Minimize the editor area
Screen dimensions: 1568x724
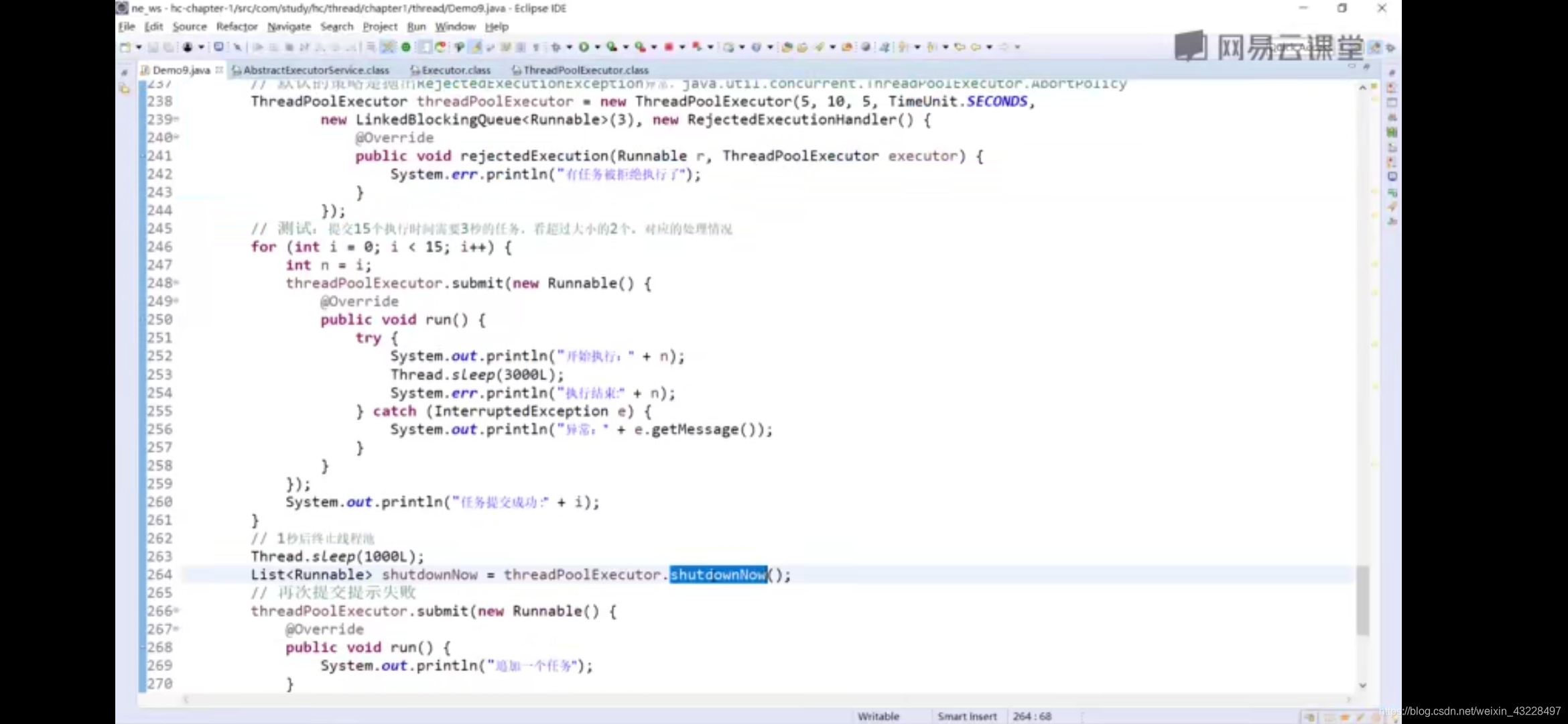click(x=1352, y=66)
